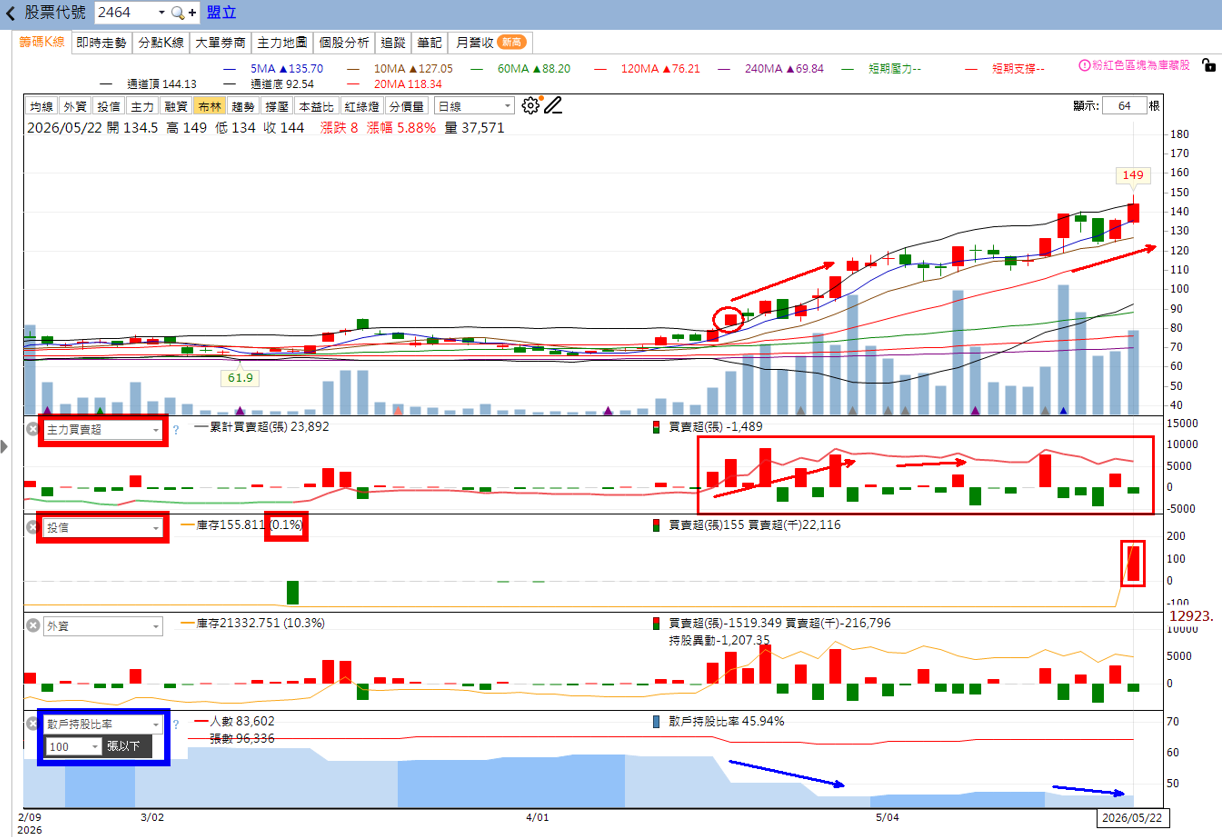
Task: Switch to the 大單券商 tab
Action: pos(221,42)
